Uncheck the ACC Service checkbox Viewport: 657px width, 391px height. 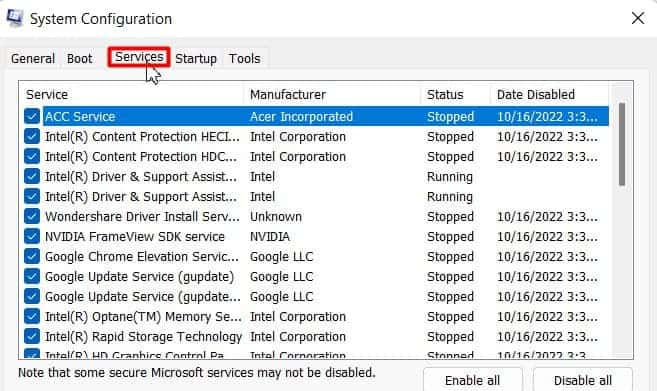[32, 116]
